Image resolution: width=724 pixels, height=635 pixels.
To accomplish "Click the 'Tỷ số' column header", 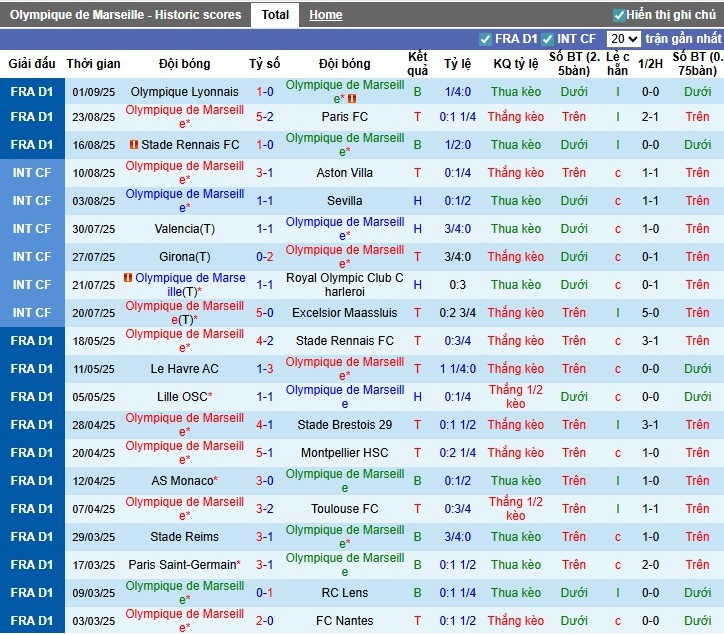I will click(x=265, y=64).
